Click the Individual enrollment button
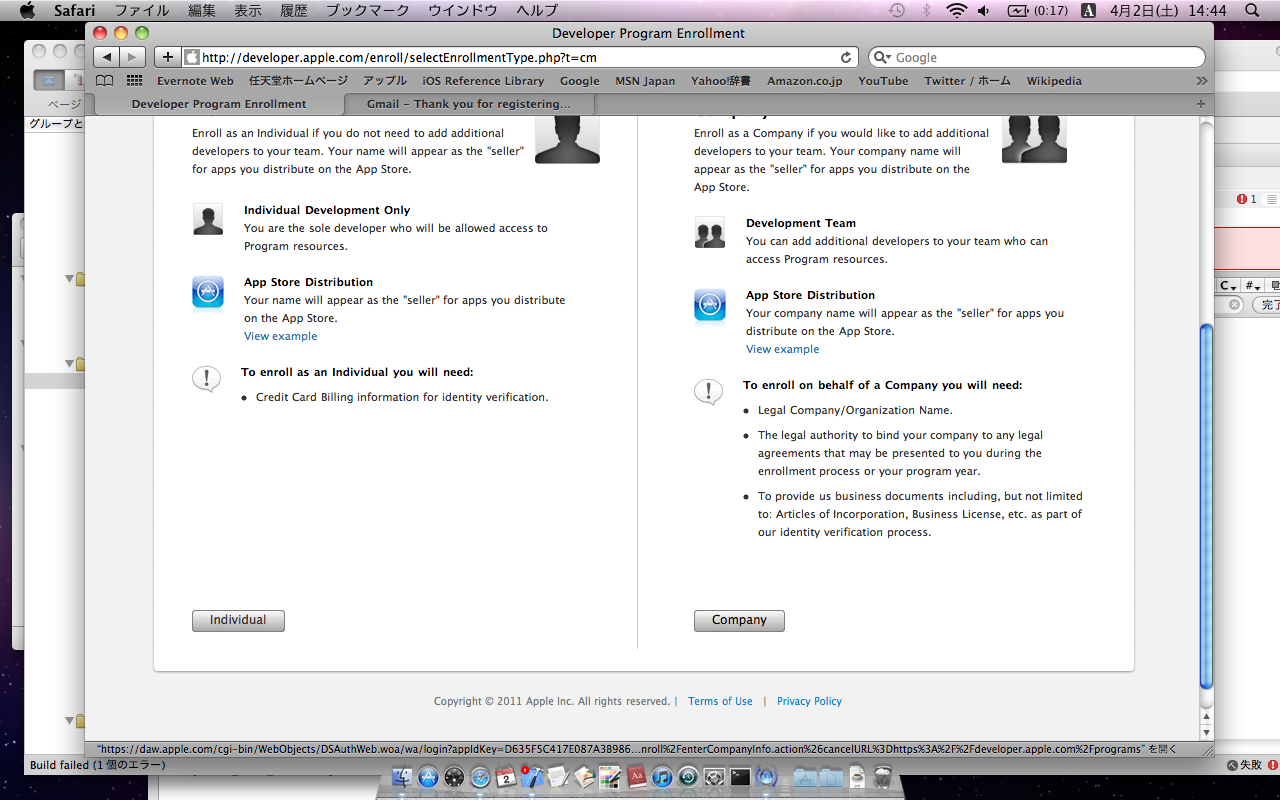This screenshot has width=1280, height=800. tap(238, 621)
